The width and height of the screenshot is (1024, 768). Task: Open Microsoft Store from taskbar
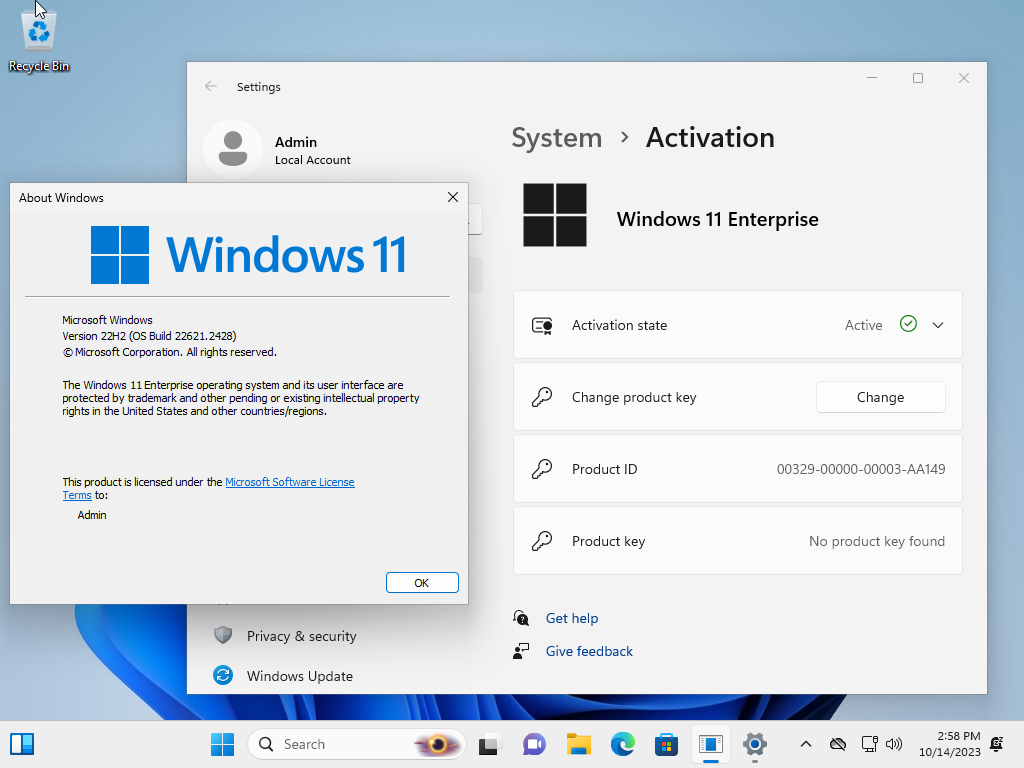click(x=666, y=744)
